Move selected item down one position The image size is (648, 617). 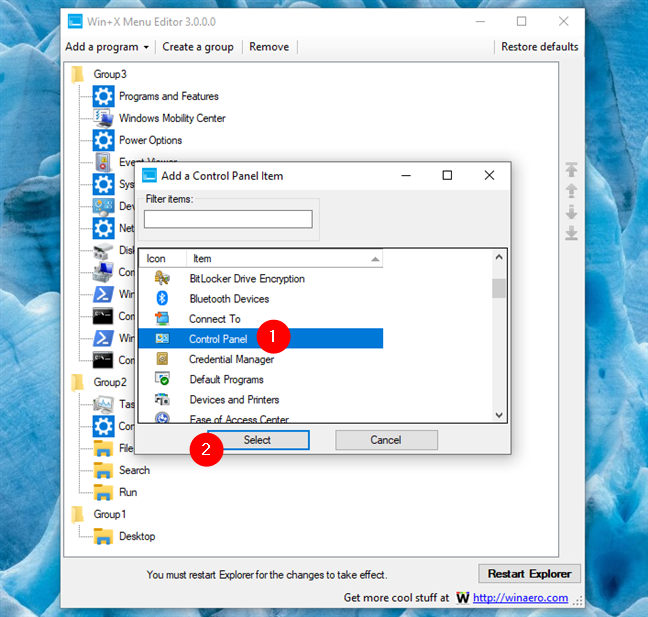572,212
